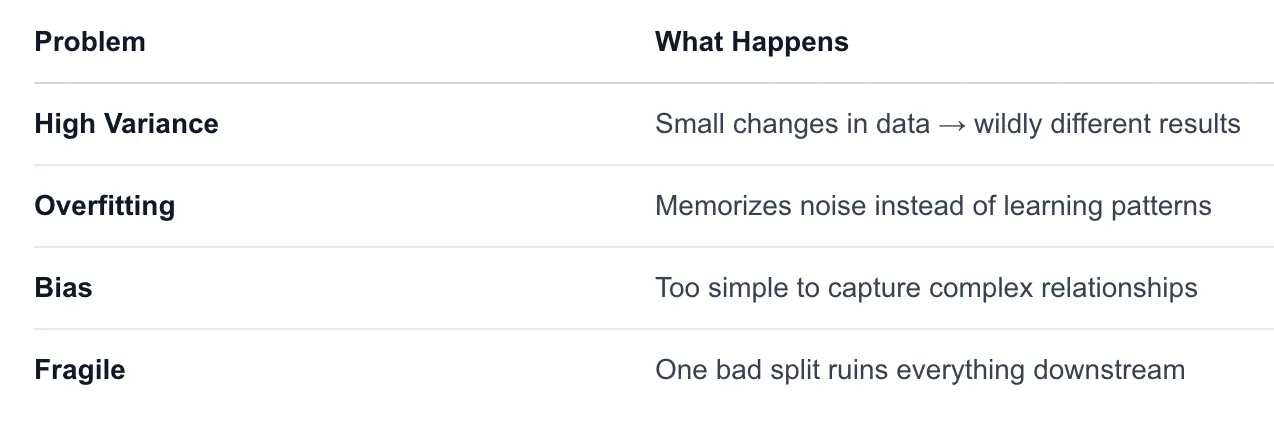Click the "What Happens" column header
Screen dimensions: 1274x446
tap(752, 42)
